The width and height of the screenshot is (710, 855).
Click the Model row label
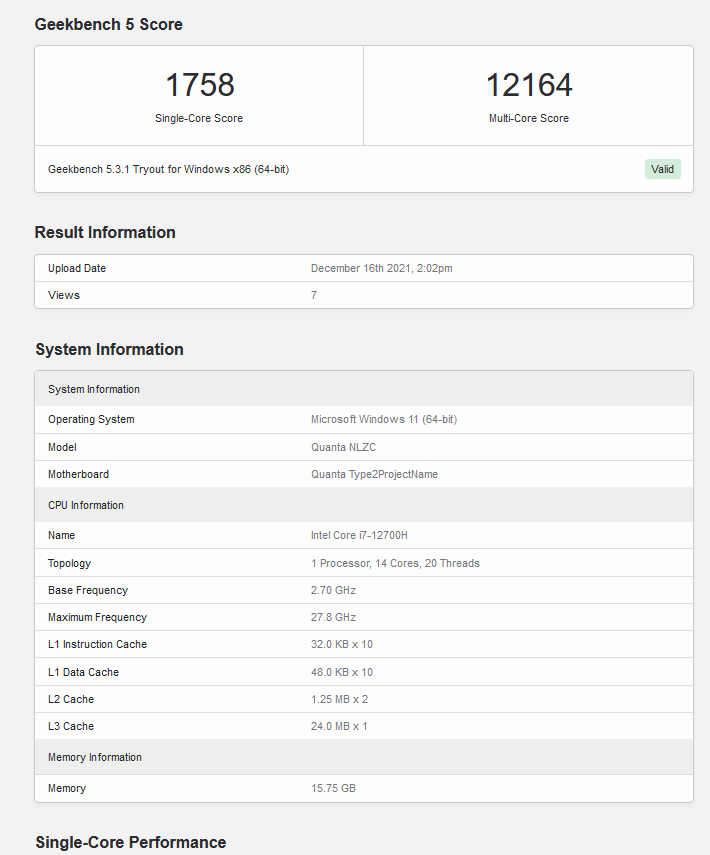tap(62, 447)
